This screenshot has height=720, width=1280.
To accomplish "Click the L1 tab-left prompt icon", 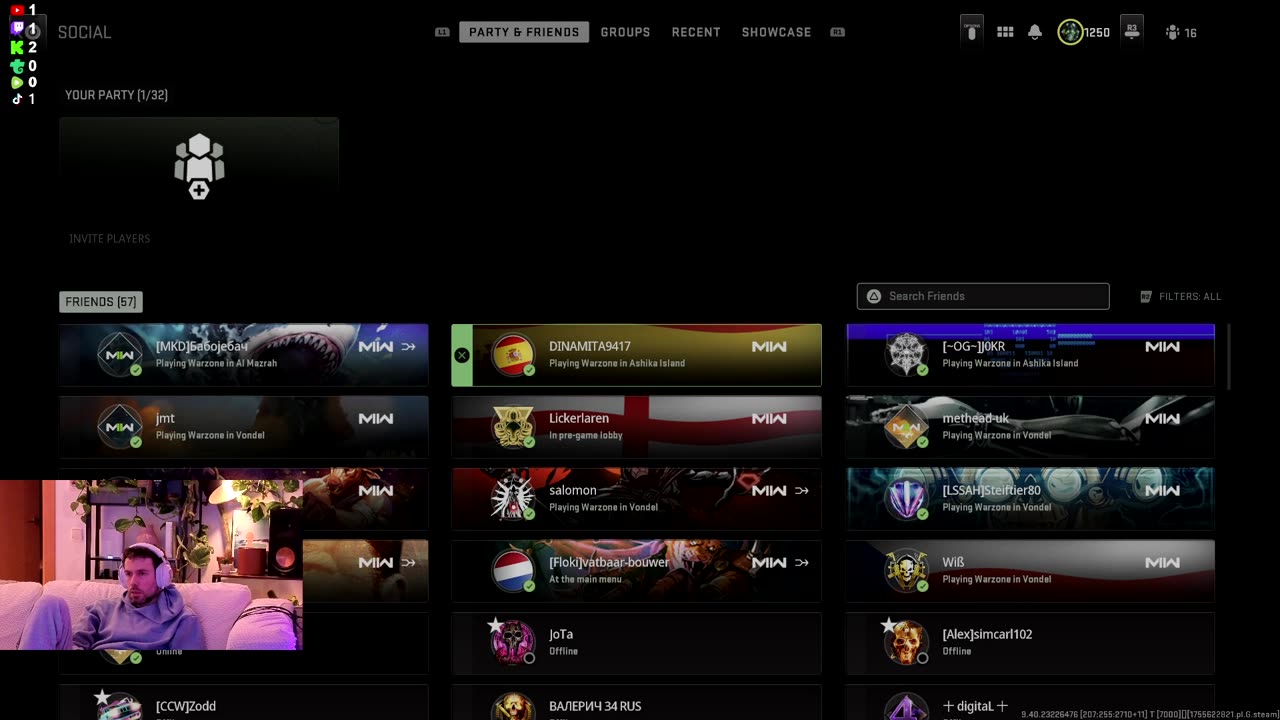I will [442, 32].
